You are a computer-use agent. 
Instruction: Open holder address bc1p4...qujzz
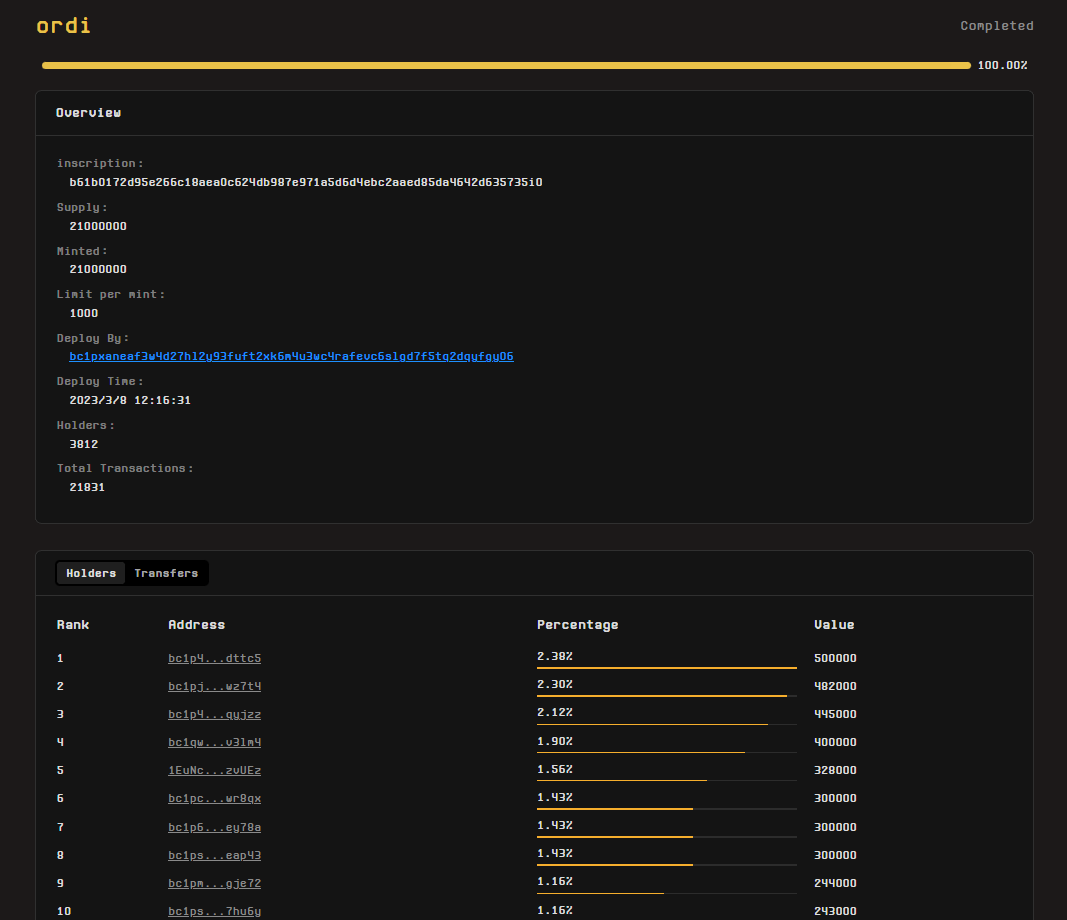point(214,714)
